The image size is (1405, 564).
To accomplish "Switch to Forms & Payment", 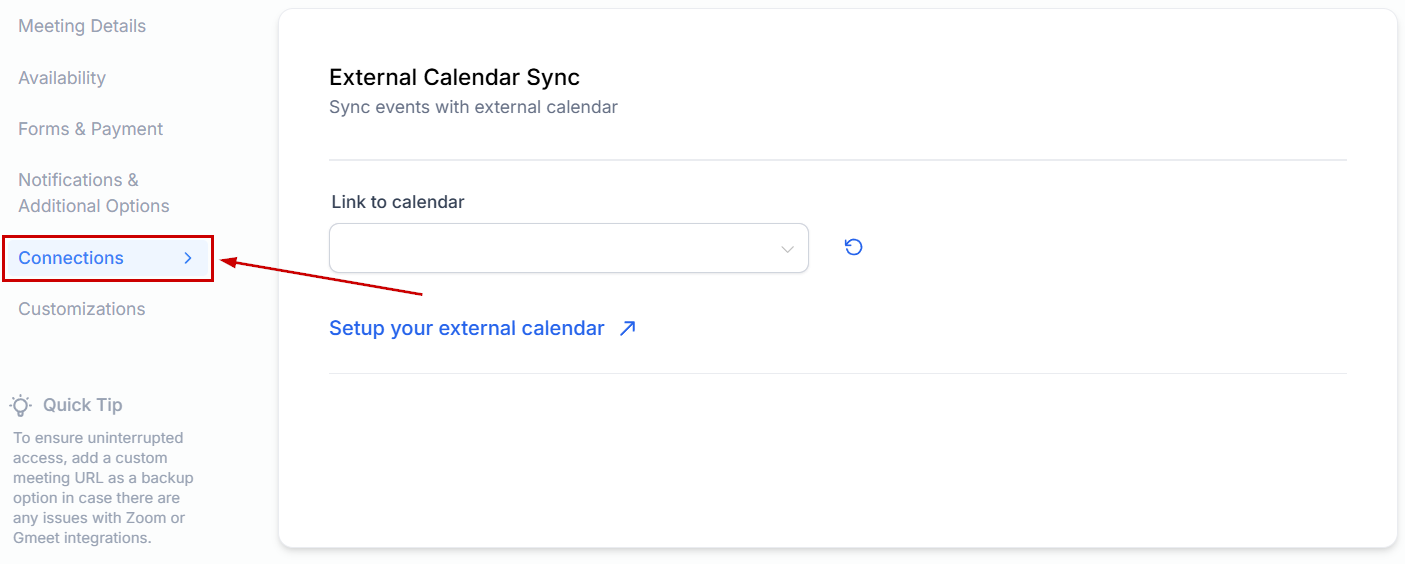I will tap(90, 129).
